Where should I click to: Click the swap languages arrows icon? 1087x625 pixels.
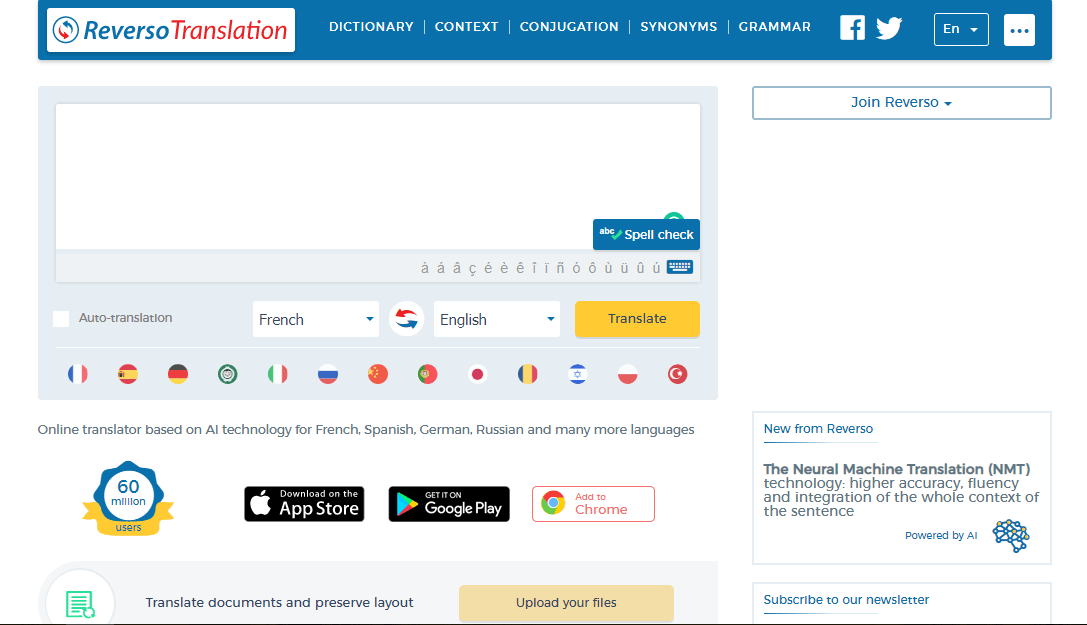[406, 319]
